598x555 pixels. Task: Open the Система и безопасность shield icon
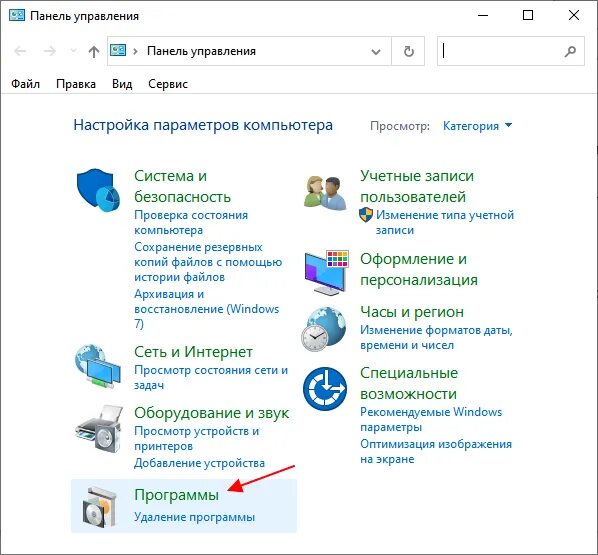98,190
